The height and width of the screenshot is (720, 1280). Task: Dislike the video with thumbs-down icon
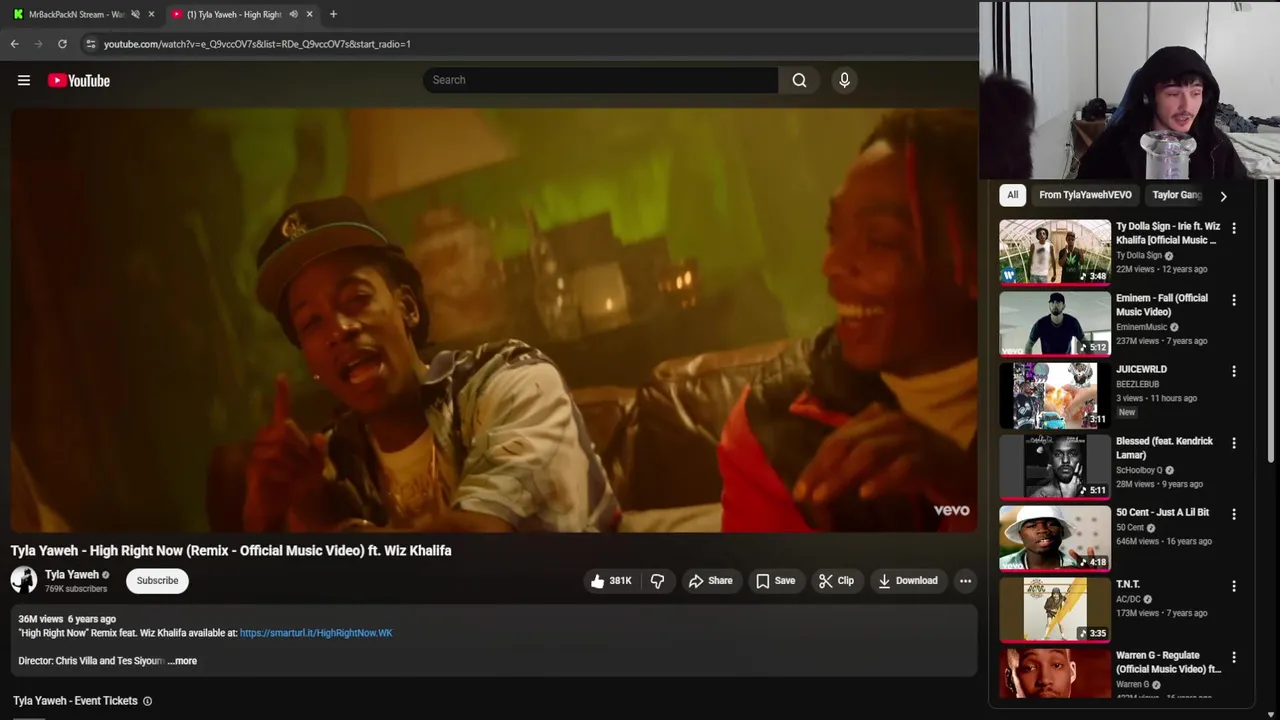pos(658,581)
